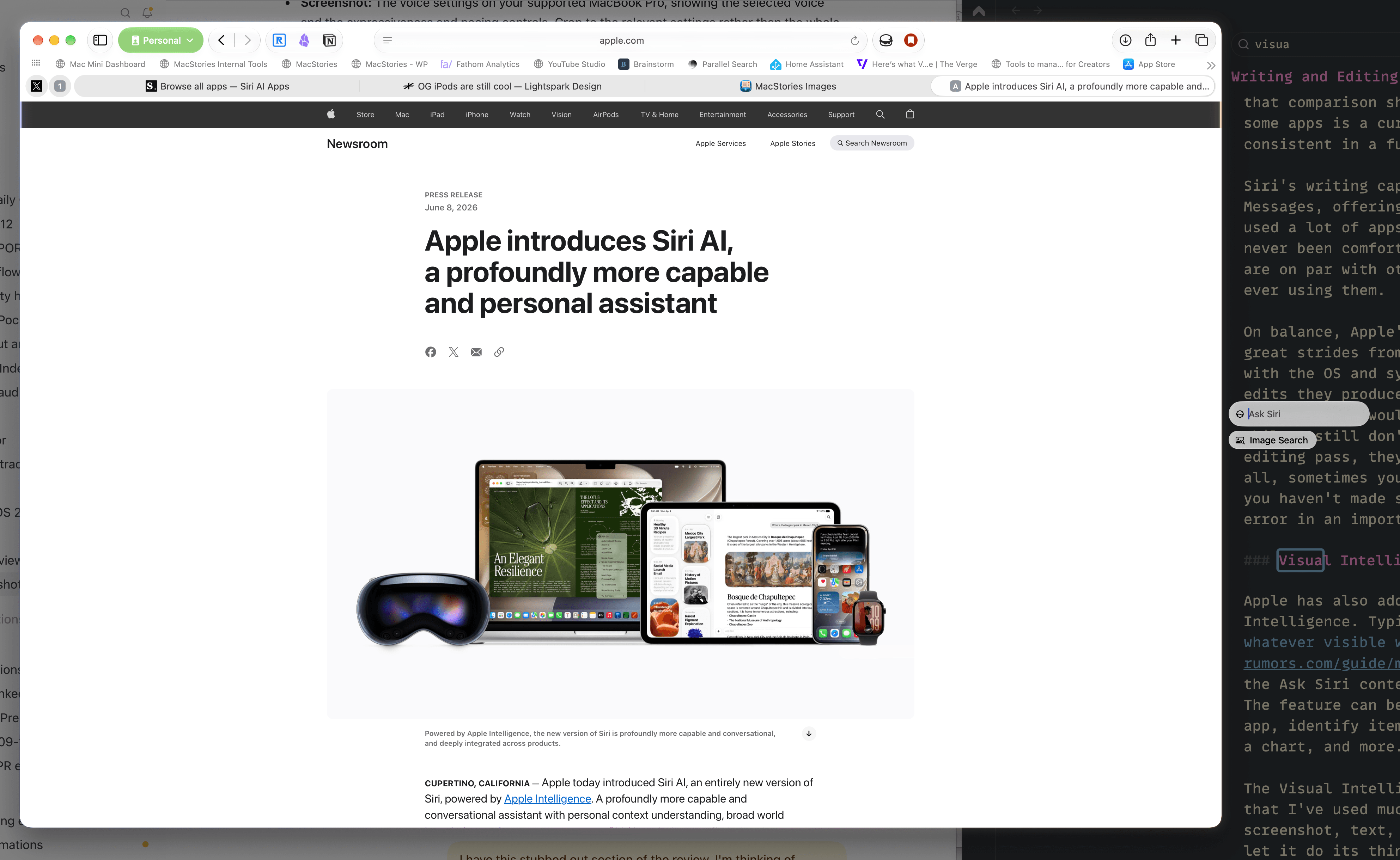The image size is (1400, 860).
Task: Open the page menu icon in address bar
Action: (x=388, y=41)
